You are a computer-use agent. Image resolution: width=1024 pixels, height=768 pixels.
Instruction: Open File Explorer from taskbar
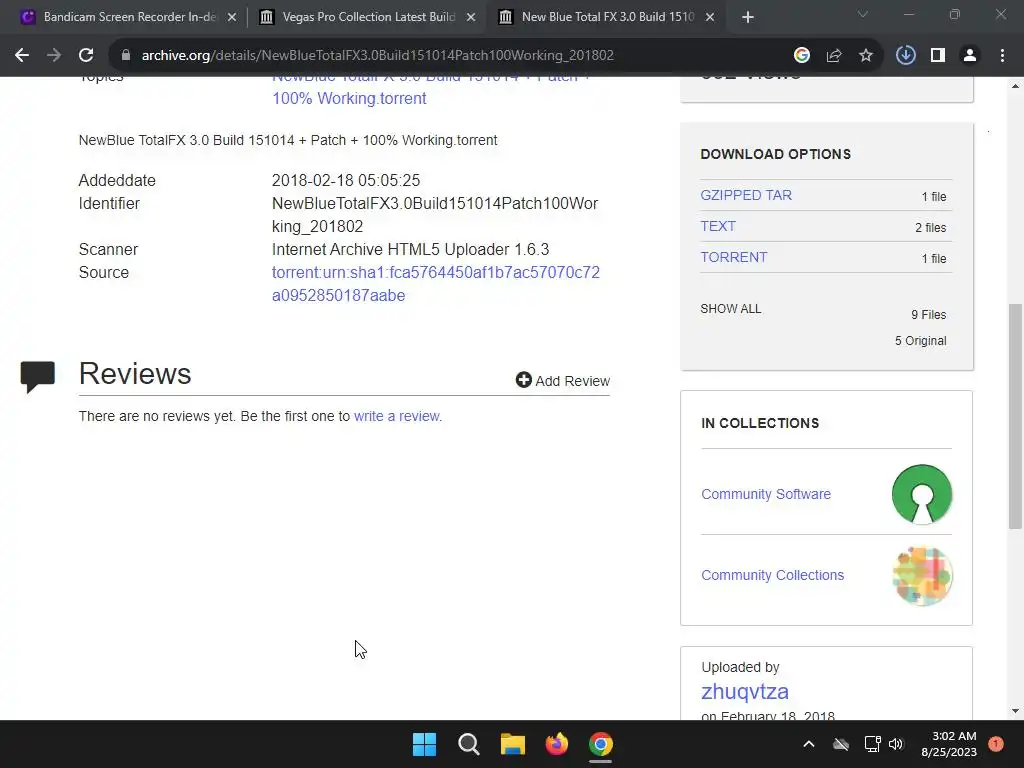[x=513, y=744]
